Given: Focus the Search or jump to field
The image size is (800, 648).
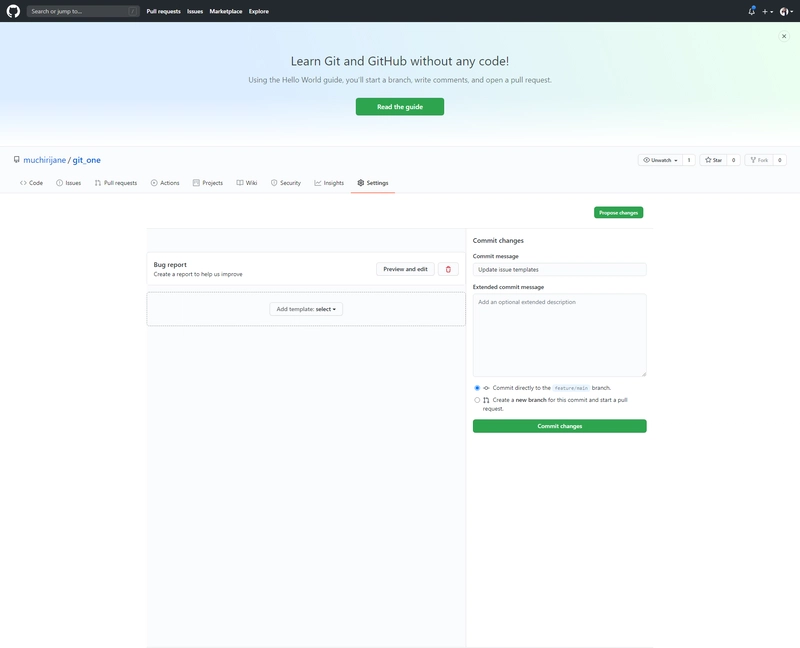Looking at the screenshot, I should pos(83,11).
